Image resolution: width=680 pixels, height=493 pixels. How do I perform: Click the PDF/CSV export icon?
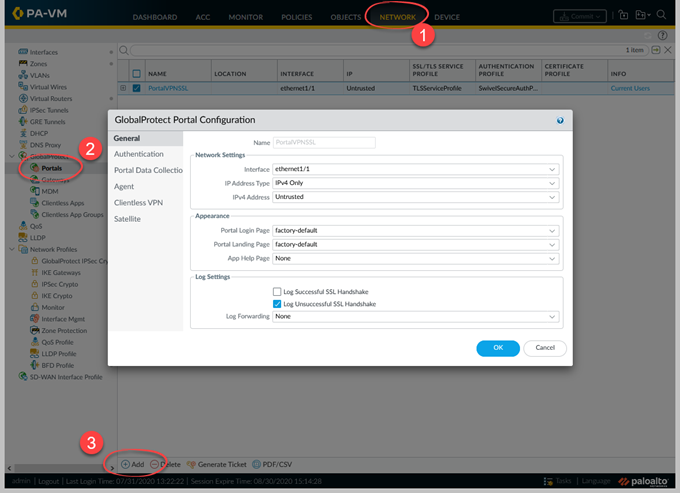point(257,465)
